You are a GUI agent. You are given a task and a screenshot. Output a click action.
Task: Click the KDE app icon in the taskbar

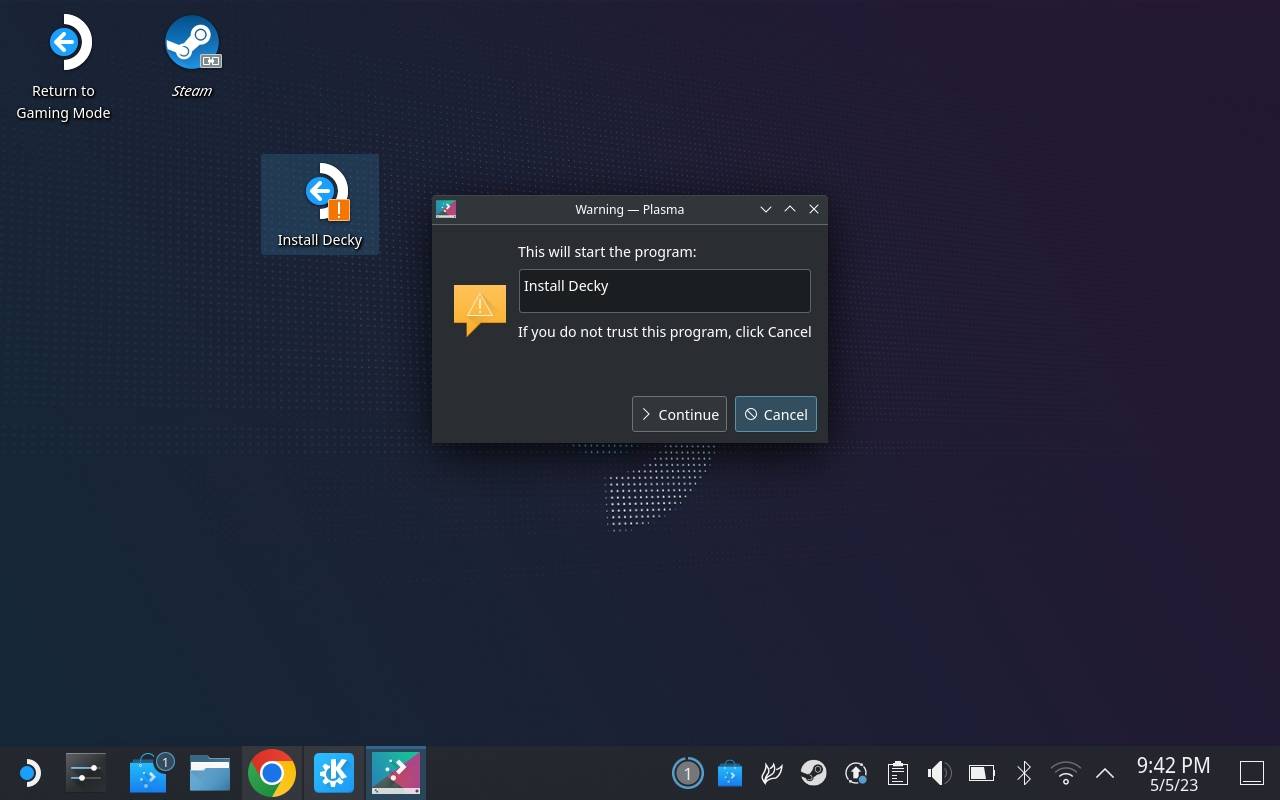click(x=334, y=773)
